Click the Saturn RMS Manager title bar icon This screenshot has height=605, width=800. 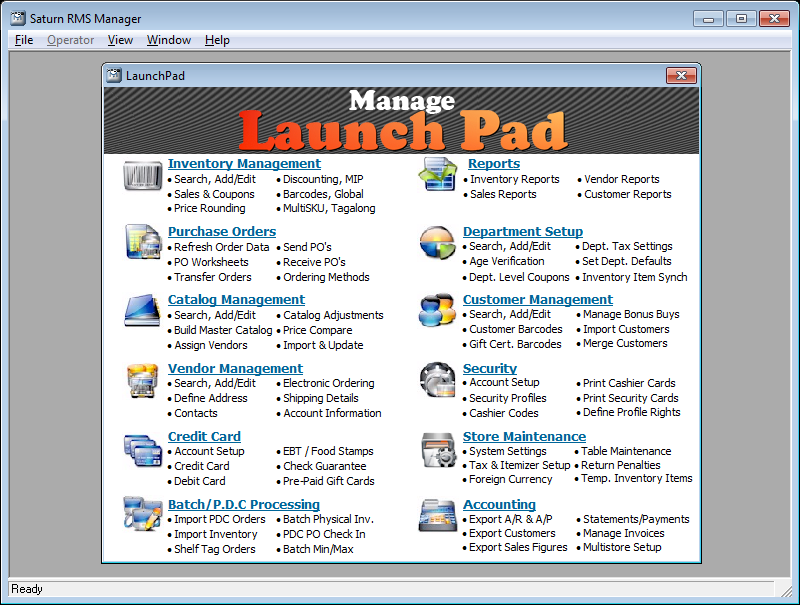[x=17, y=18]
